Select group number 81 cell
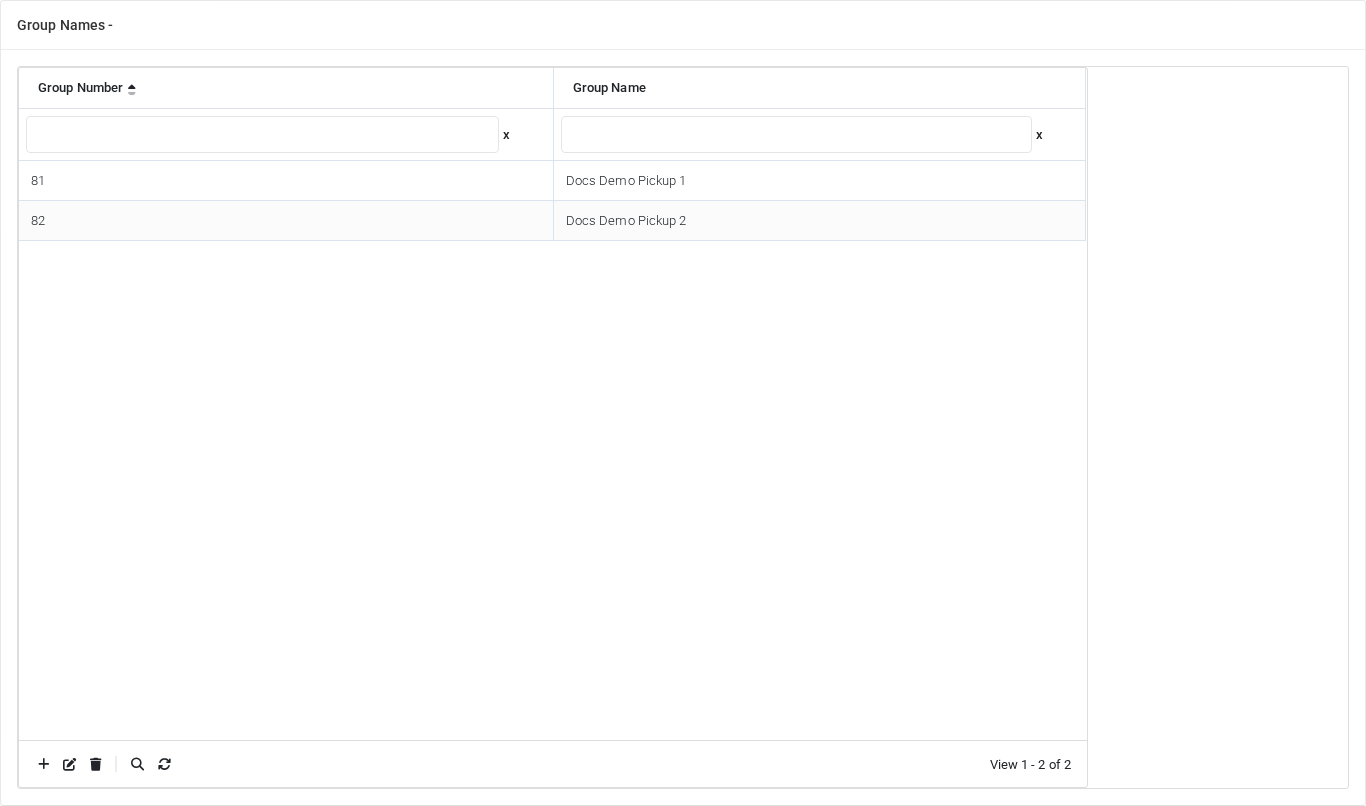Screen dimensions: 1366x806 [286, 181]
